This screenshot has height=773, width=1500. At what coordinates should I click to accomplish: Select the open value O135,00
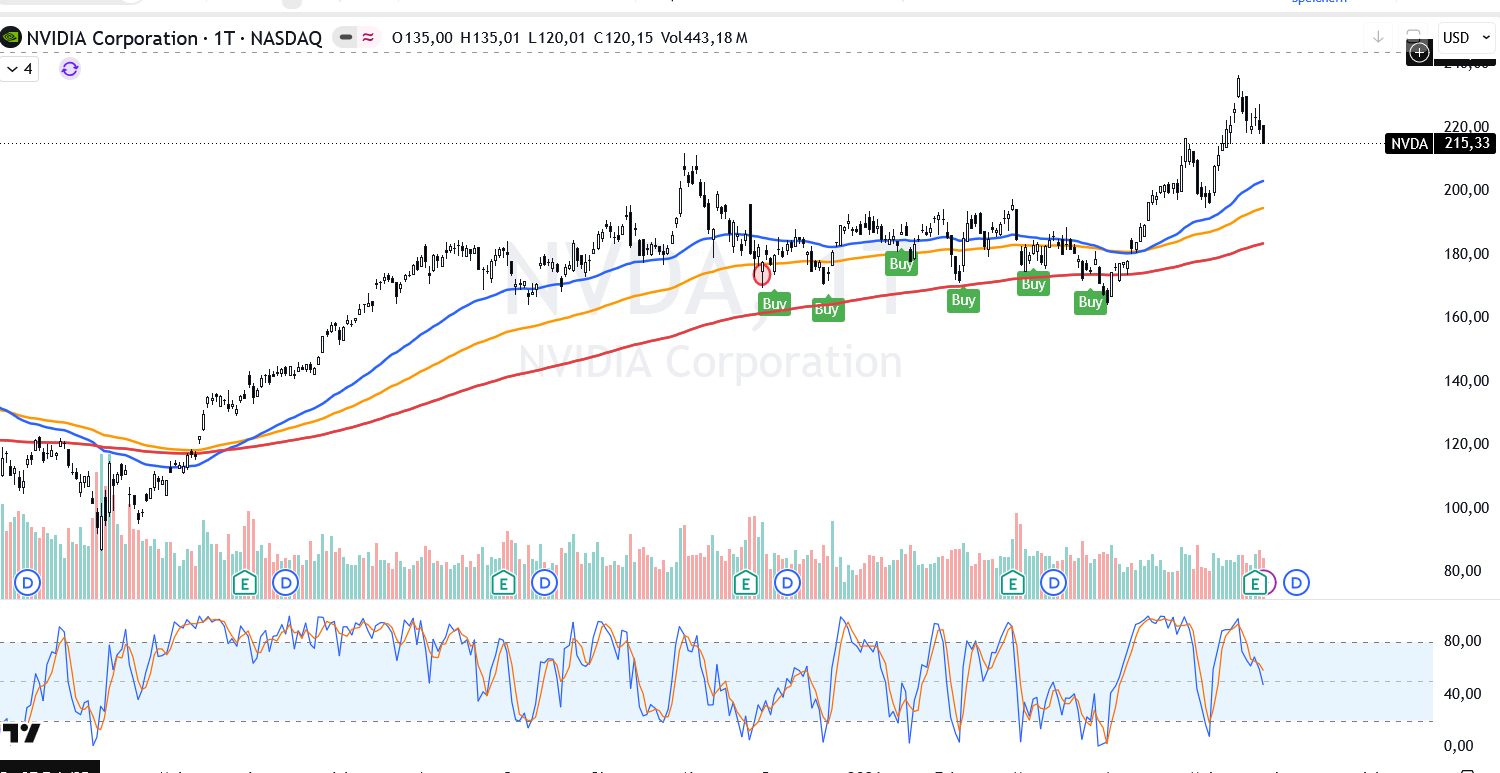click(423, 38)
